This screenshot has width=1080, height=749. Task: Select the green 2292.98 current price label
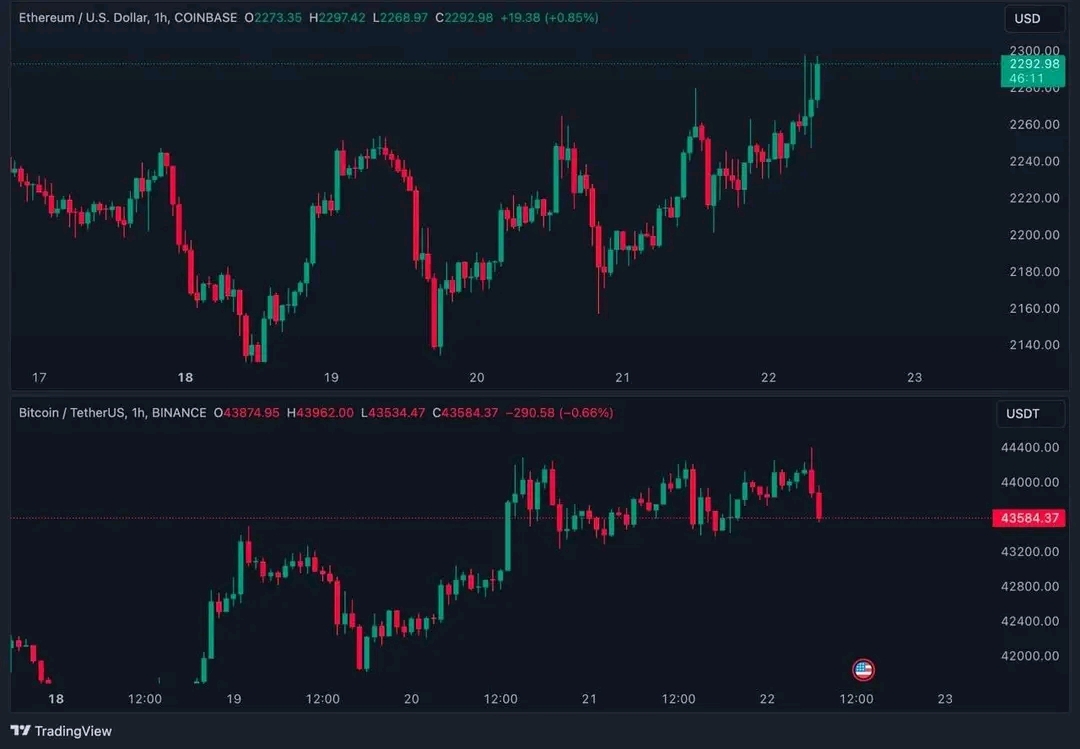[x=1033, y=64]
